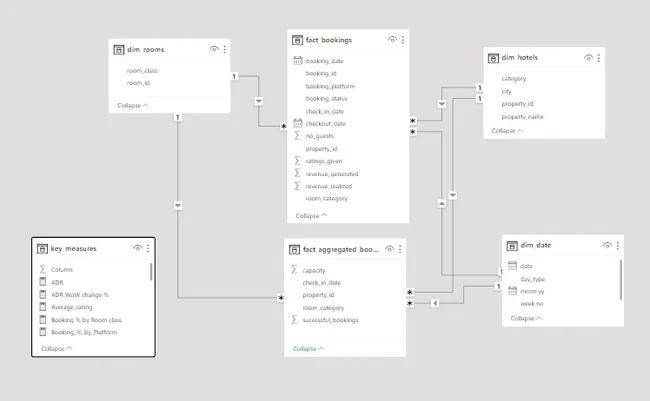Select the category field in dim_hotels
Image resolution: width=650 pixels, height=401 pixels.
(514, 79)
